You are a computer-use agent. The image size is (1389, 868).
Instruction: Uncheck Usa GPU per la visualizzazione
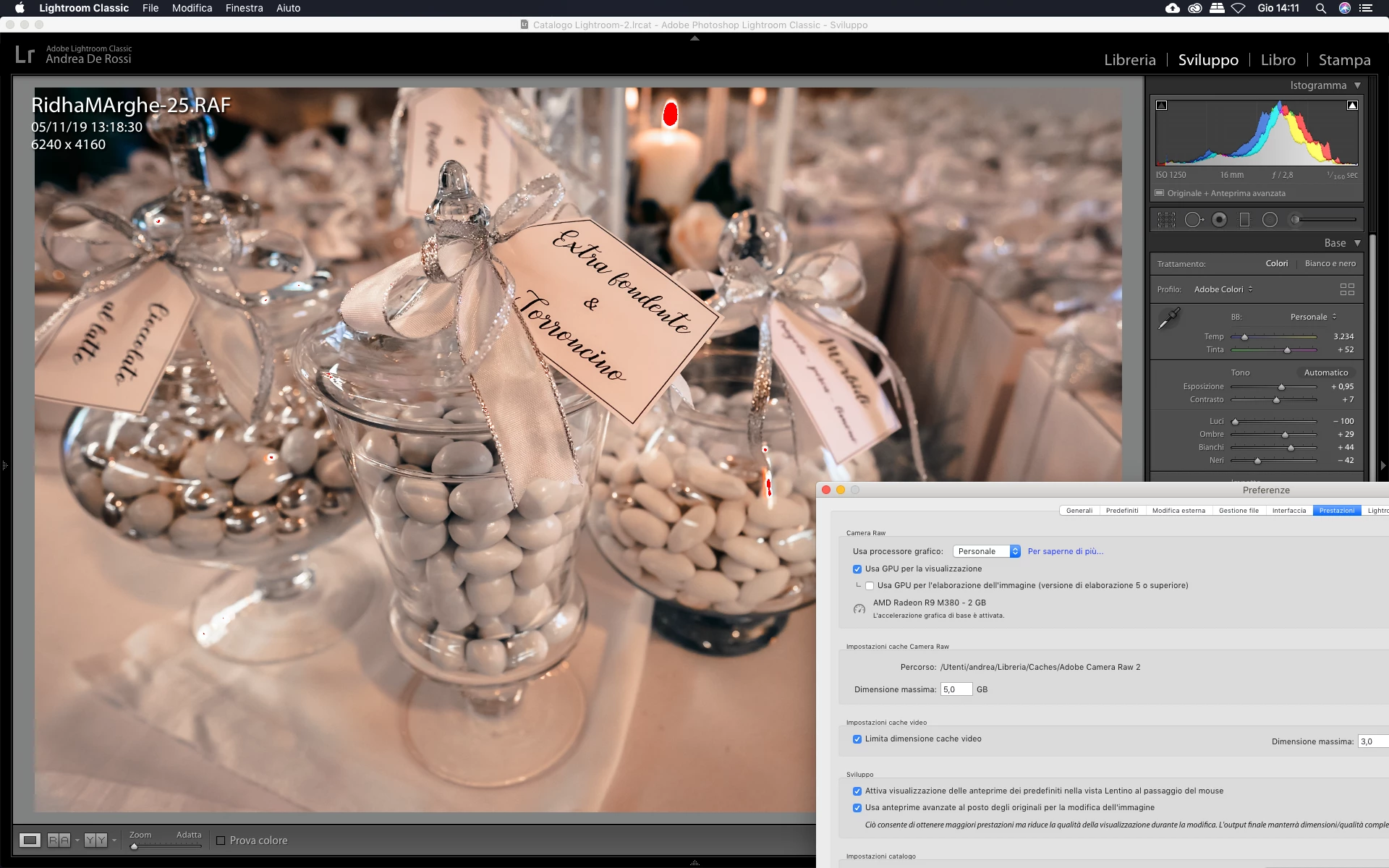coord(857,569)
